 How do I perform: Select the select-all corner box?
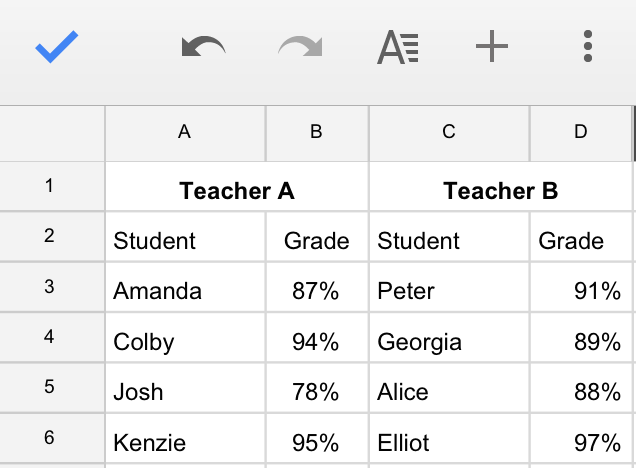click(52, 133)
